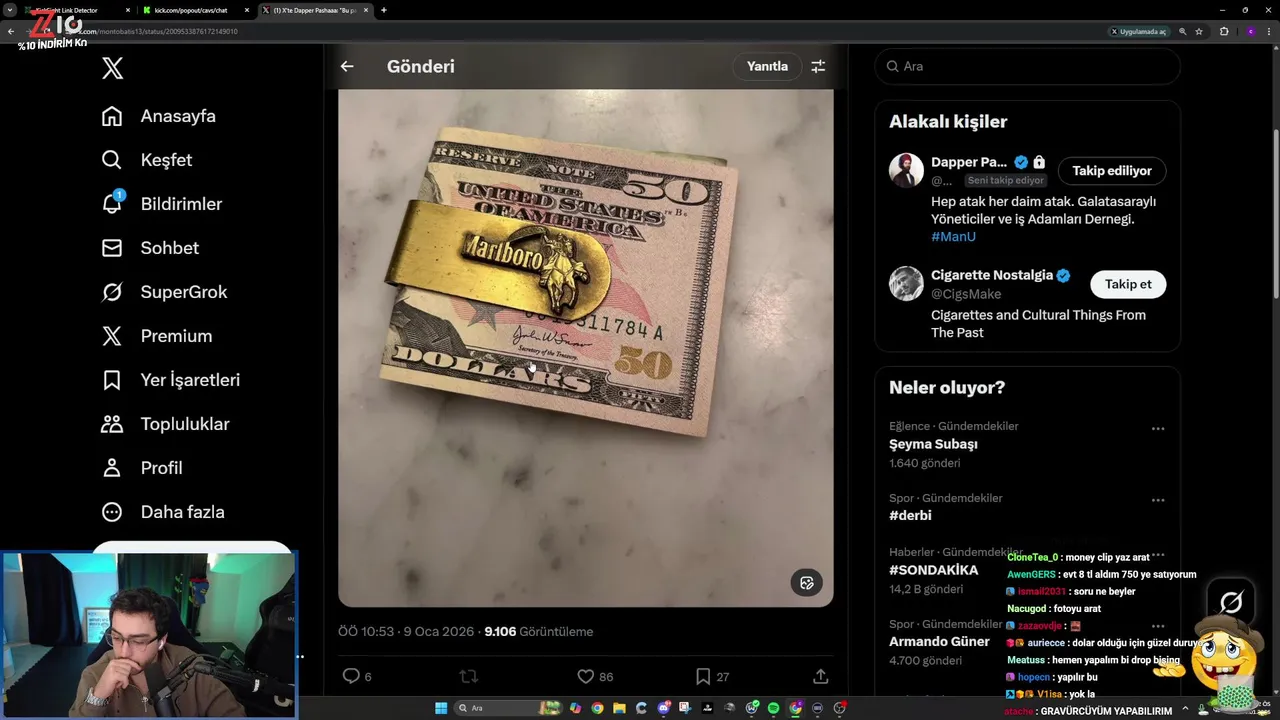1280x720 pixels.
Task: Open the Windows Start menu
Action: tap(441, 708)
